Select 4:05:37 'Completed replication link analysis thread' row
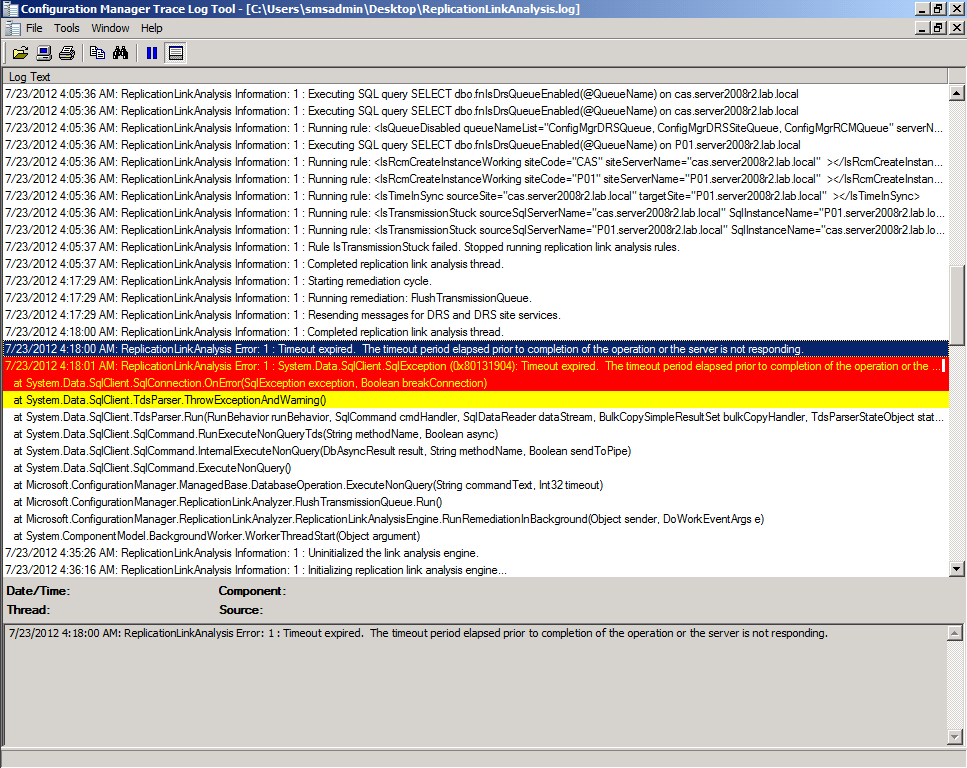 pyautogui.click(x=475, y=264)
